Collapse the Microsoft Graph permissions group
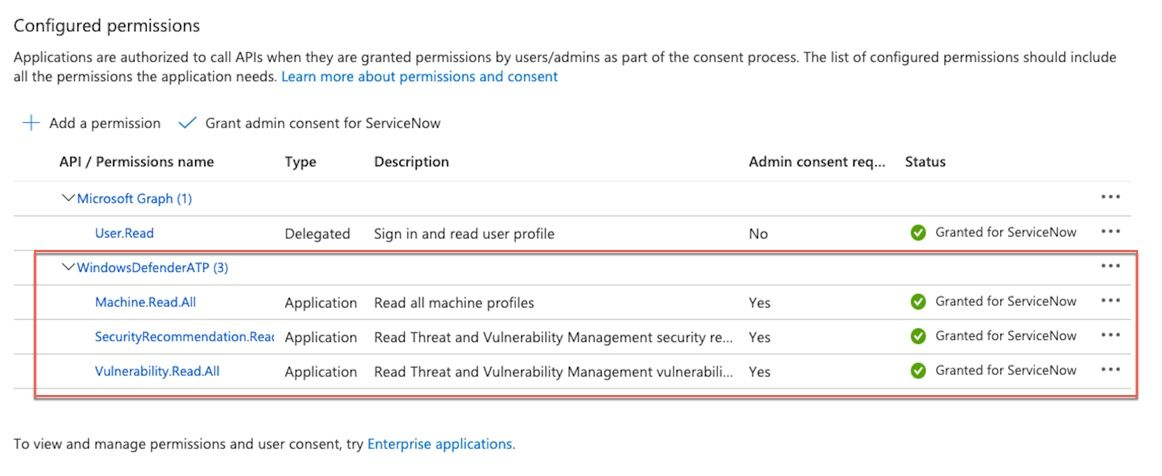The image size is (1162, 476). coord(68,198)
